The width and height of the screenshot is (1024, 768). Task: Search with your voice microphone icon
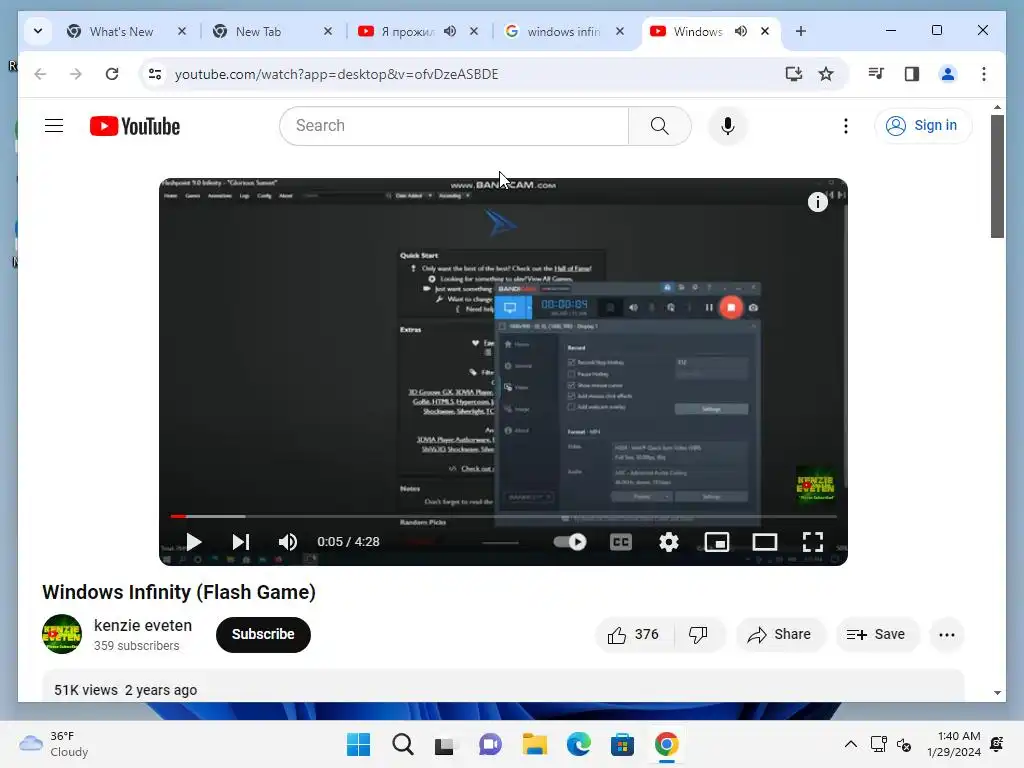pyautogui.click(x=728, y=125)
